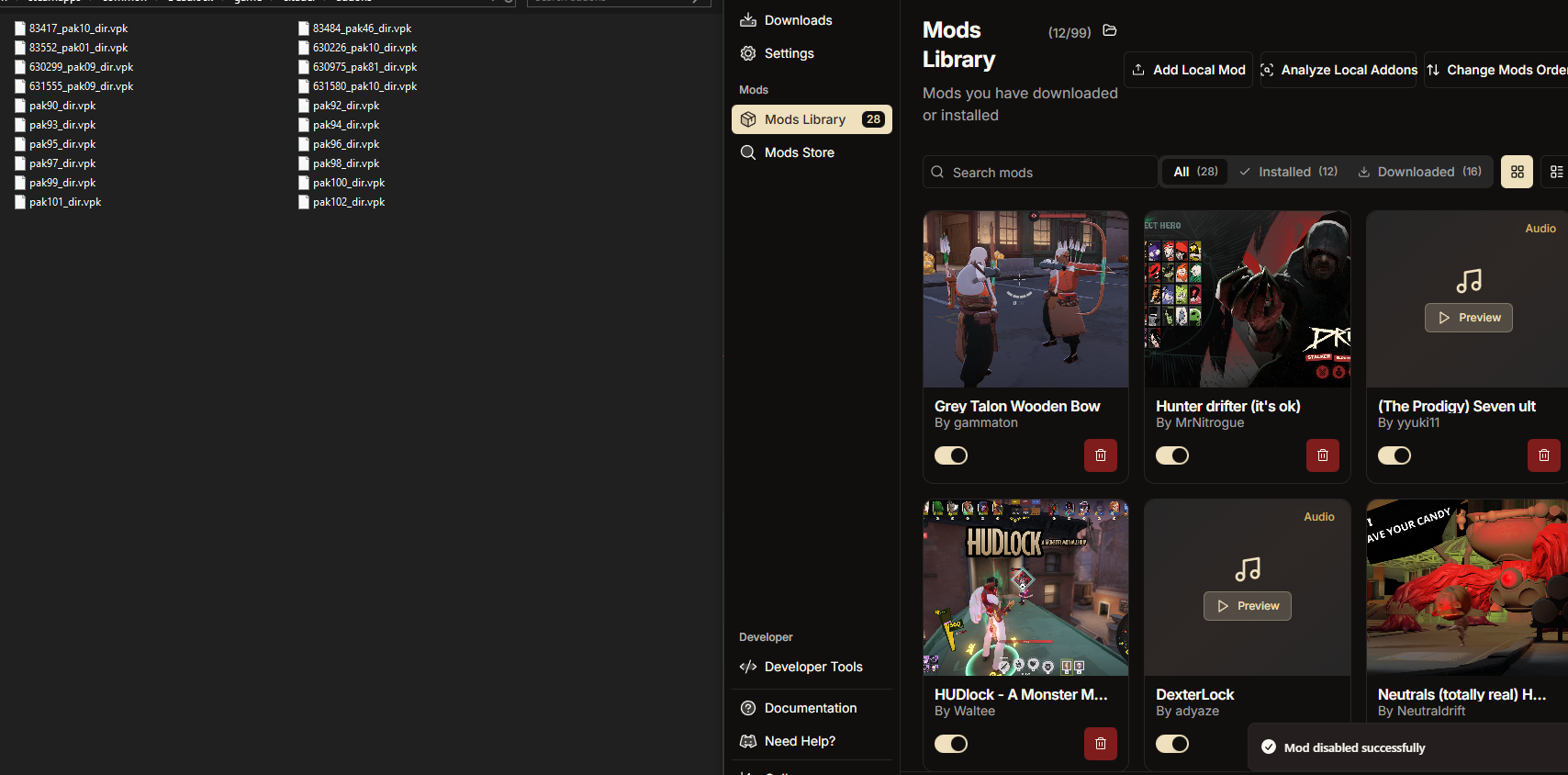Select file pak98_dir.vpk in the explorer
This screenshot has height=775, width=1568.
coord(339,163)
